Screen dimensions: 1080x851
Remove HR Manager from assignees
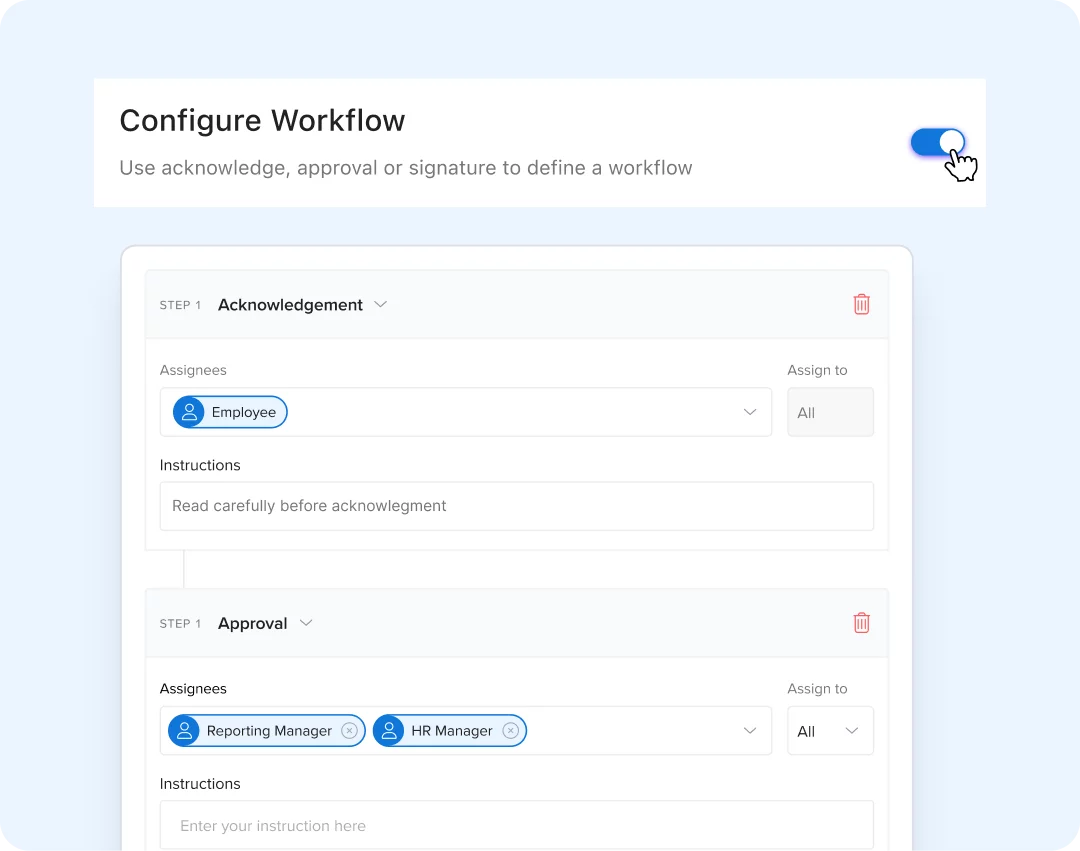tap(510, 731)
